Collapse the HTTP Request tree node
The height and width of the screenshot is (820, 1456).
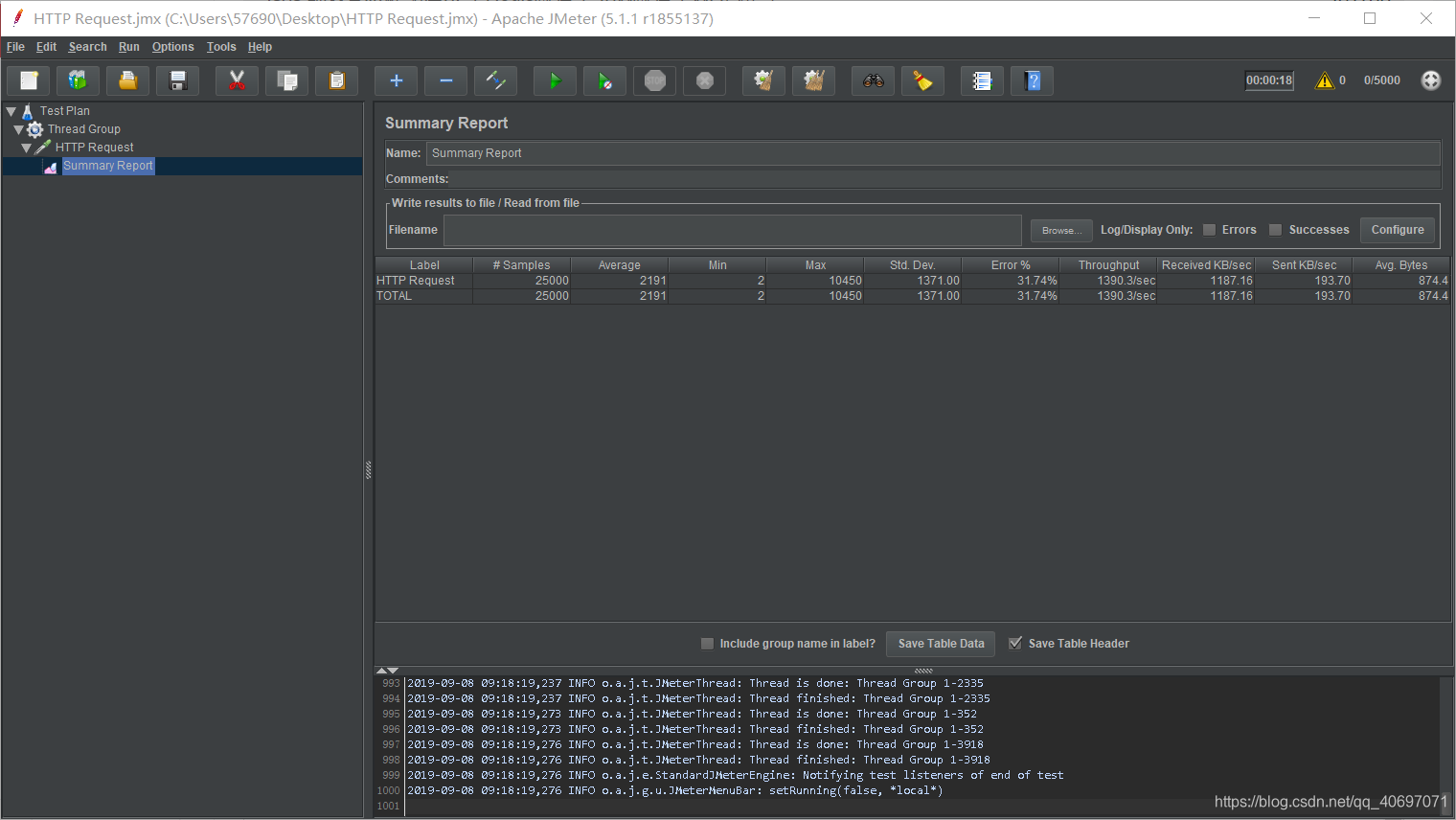[27, 148]
